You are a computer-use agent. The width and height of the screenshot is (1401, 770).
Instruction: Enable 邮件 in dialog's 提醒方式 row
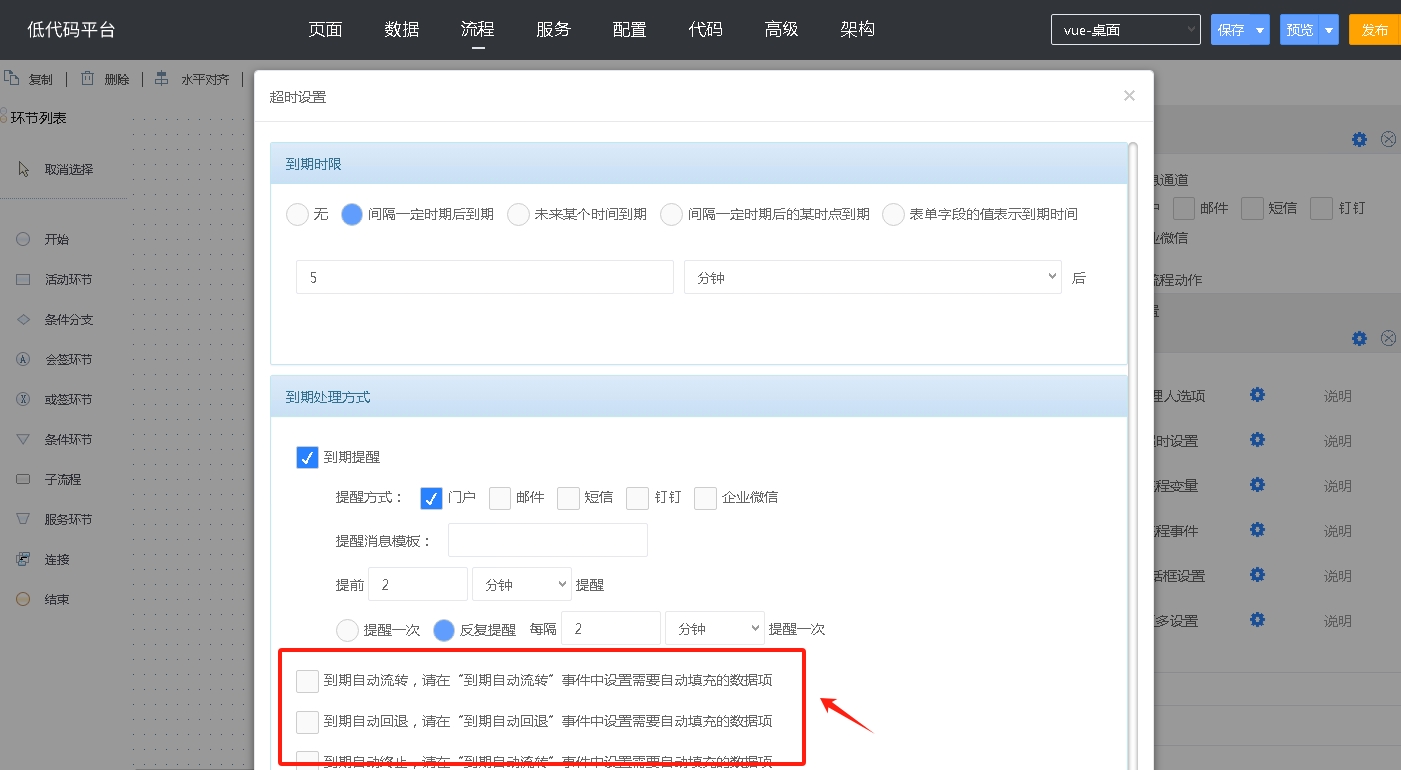tap(500, 497)
